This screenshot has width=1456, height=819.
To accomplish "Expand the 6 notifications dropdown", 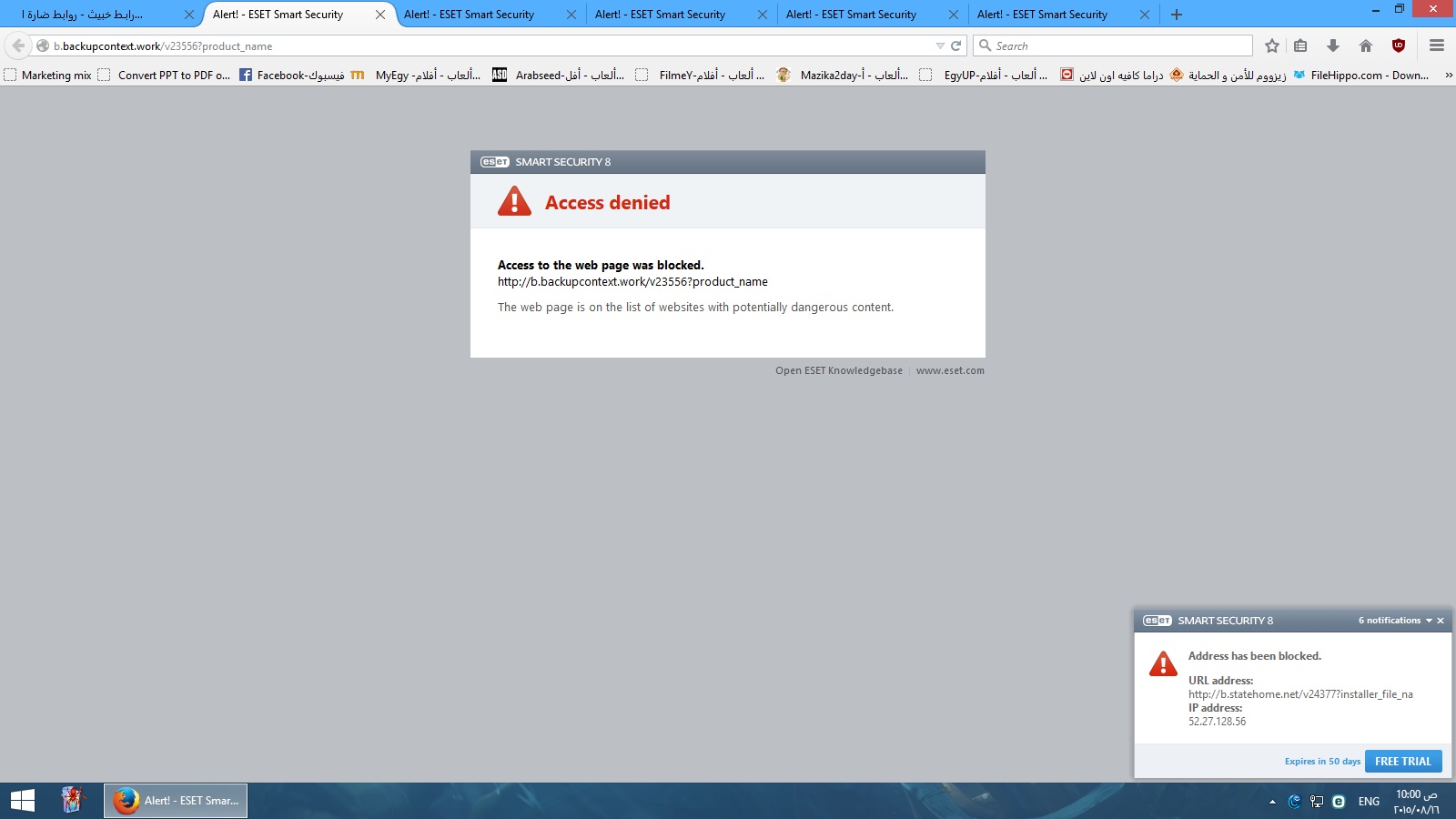I will click(1395, 621).
